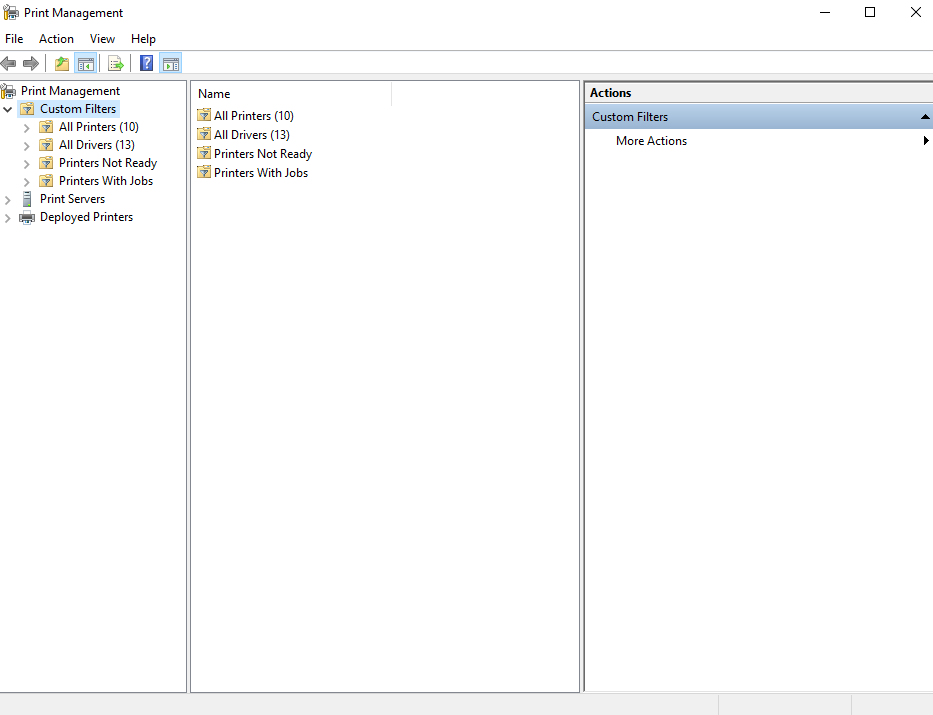Click the Print Servers server icon in tree
The image size is (933, 715).
pyautogui.click(x=27, y=199)
